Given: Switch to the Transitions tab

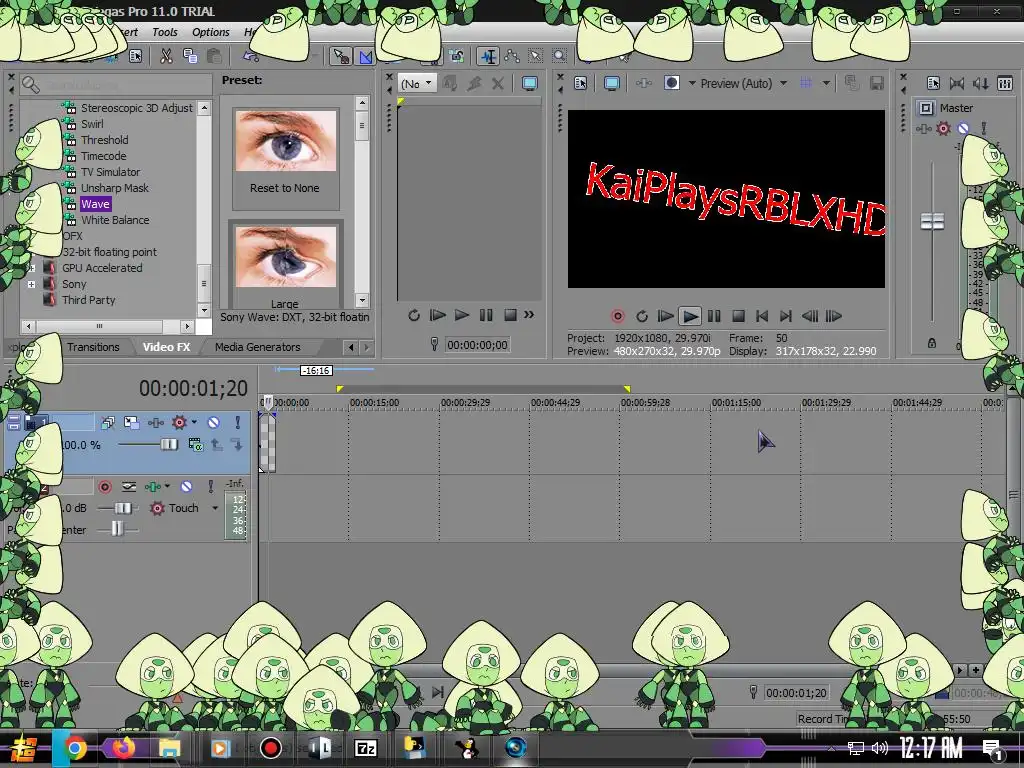Looking at the screenshot, I should click(x=93, y=347).
